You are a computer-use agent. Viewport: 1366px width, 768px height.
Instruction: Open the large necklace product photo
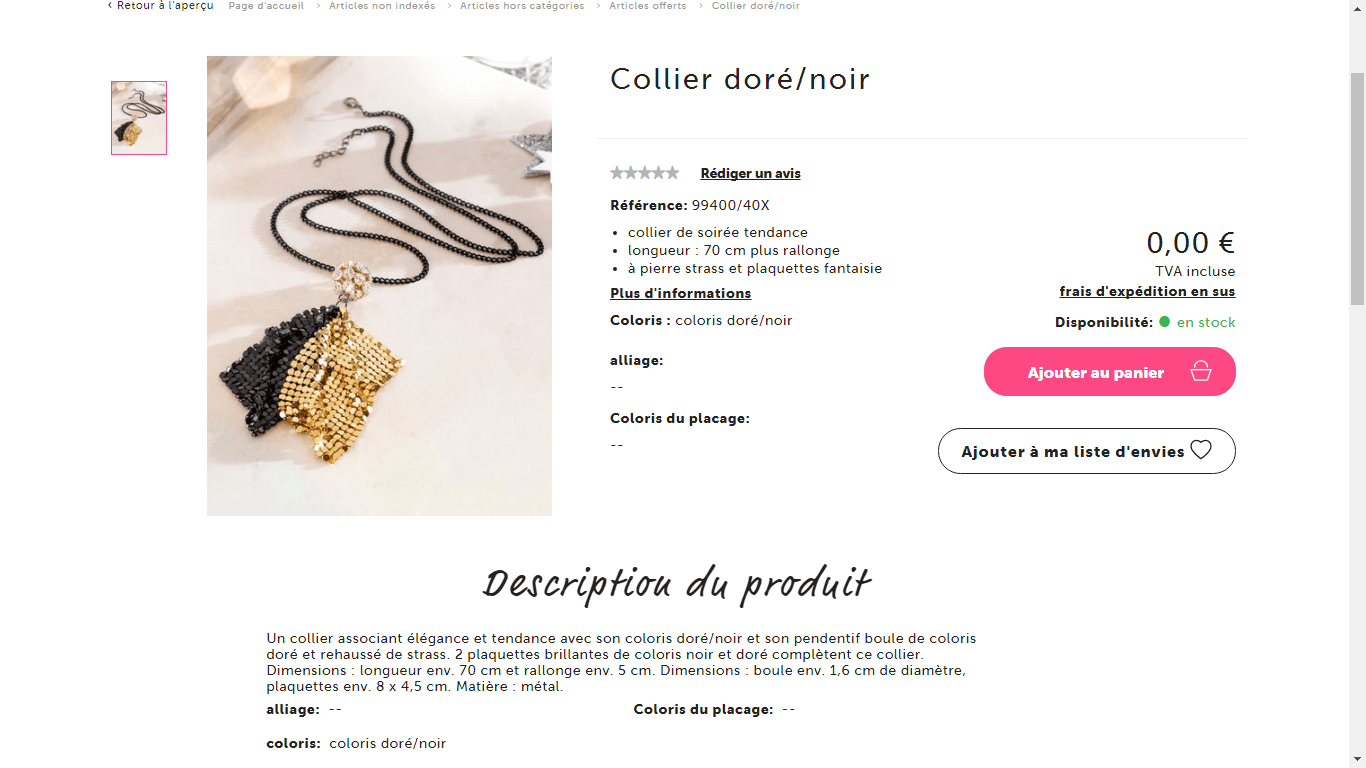(x=379, y=286)
